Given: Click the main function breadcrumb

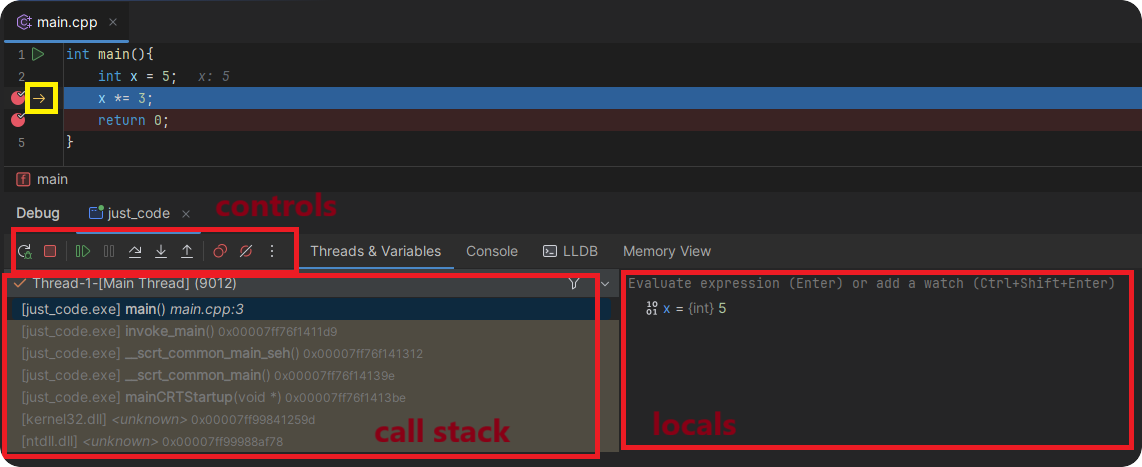Looking at the screenshot, I should 42,179.
